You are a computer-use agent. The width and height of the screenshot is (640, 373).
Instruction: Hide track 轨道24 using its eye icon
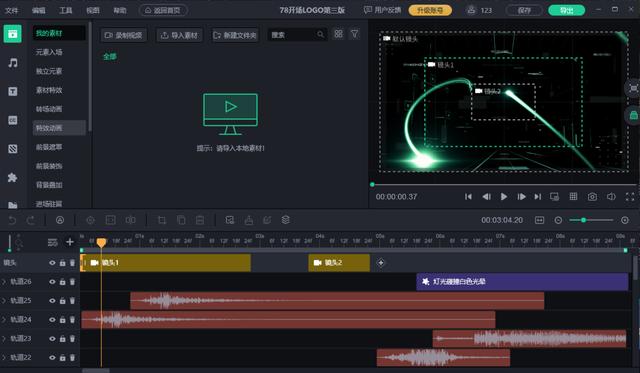[52, 320]
